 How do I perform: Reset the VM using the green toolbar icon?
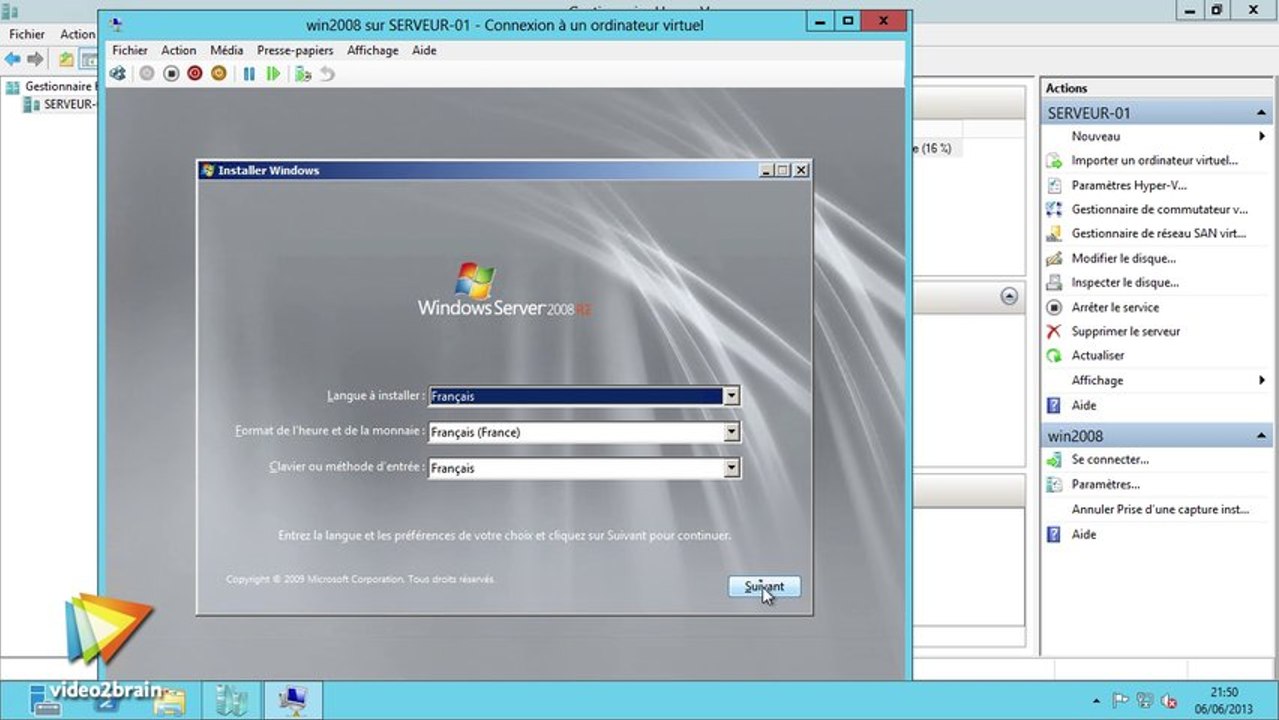click(273, 74)
